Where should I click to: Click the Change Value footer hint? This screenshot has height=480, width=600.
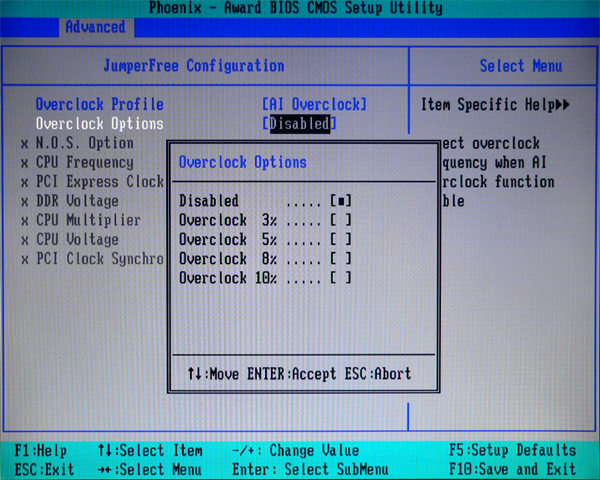coord(295,451)
